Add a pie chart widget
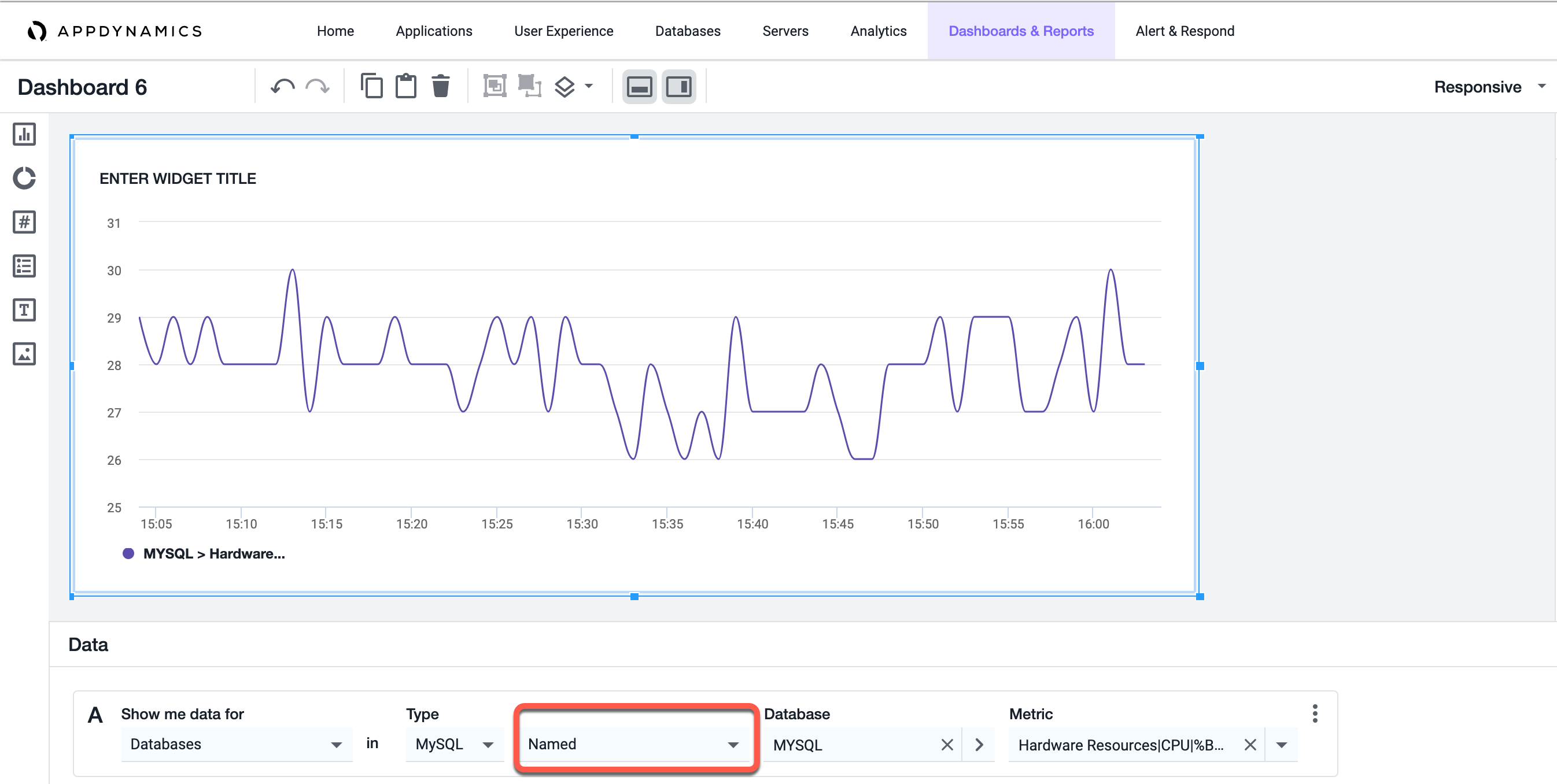 24,178
